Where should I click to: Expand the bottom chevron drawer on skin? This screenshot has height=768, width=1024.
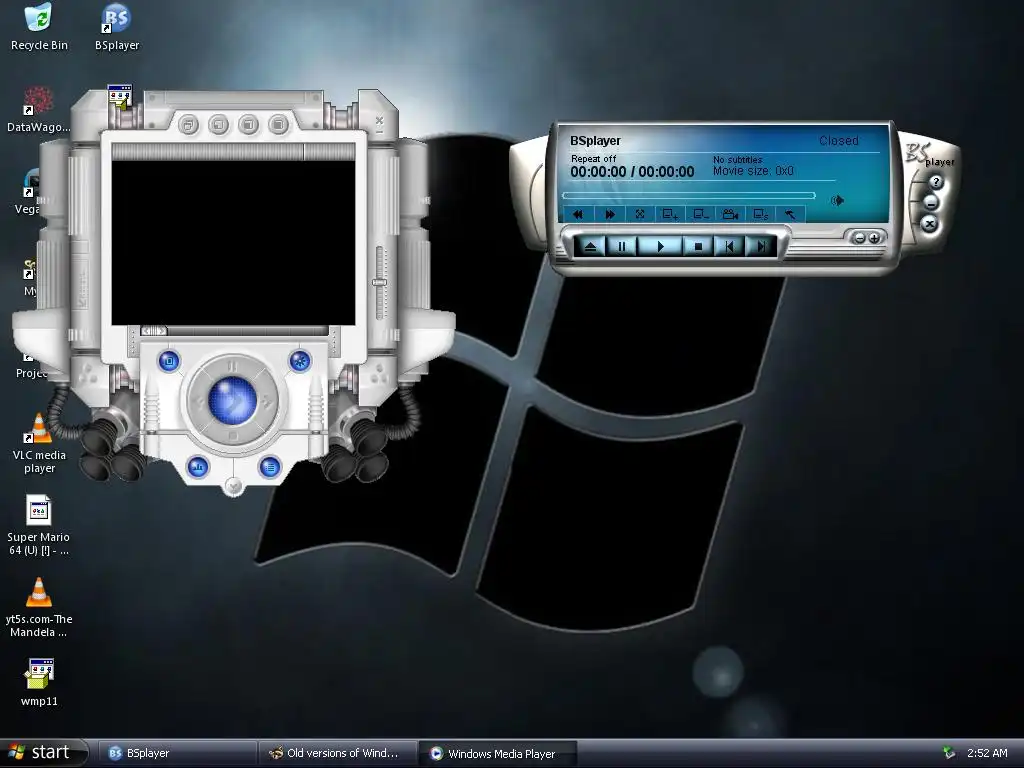tap(233, 485)
